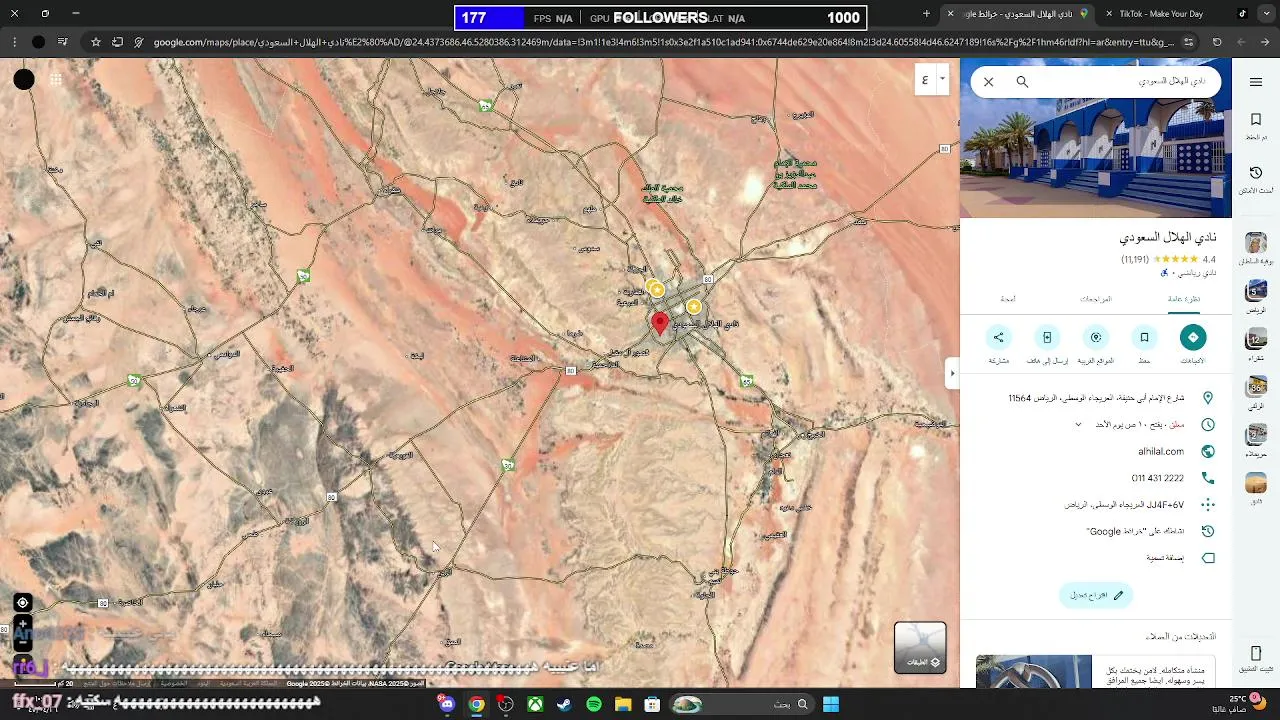Screen dimensions: 1280x720
Task: Open recent place thumbnail numbered 12
Action: 1256,340
